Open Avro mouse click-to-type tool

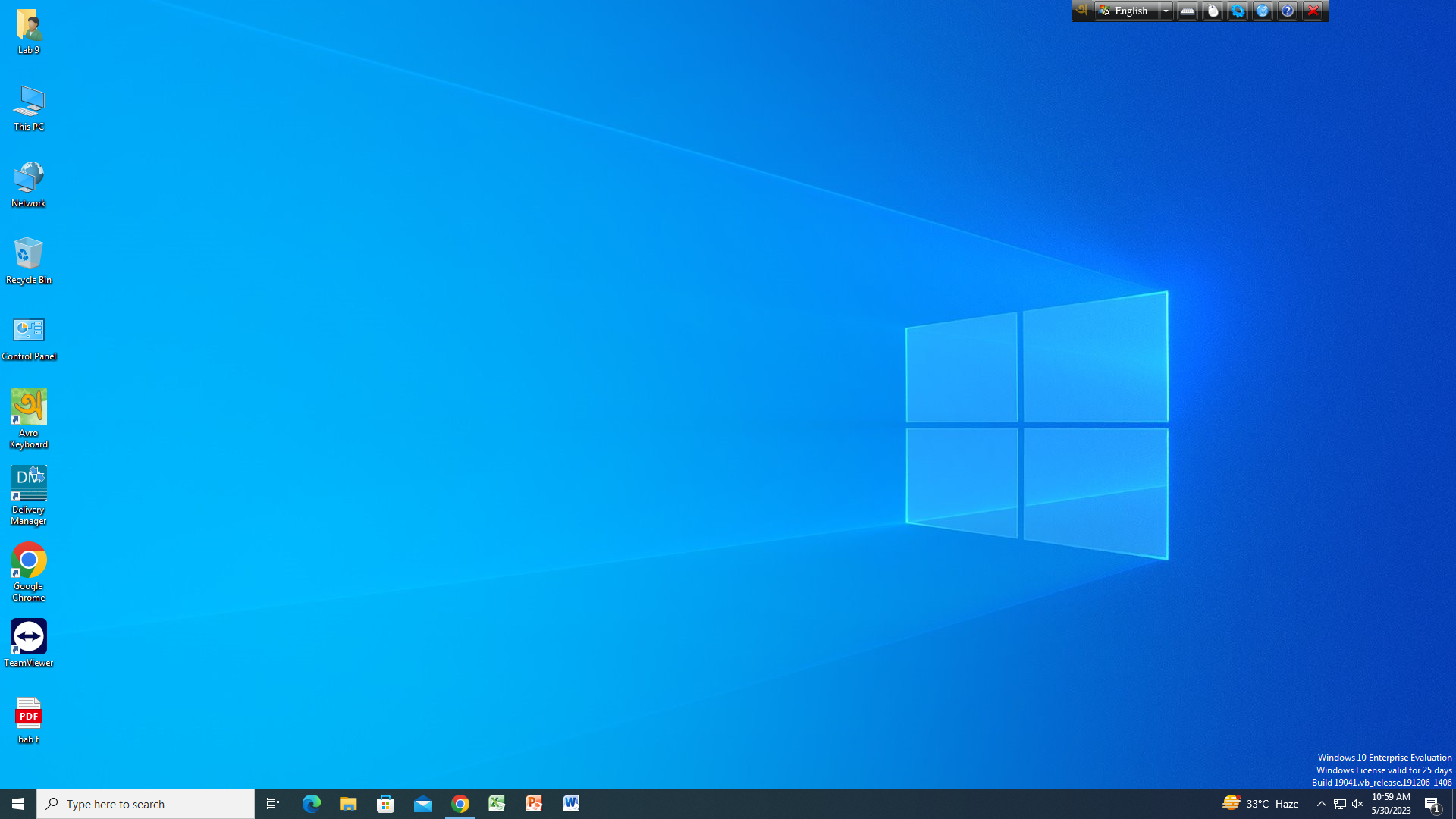(x=1213, y=11)
